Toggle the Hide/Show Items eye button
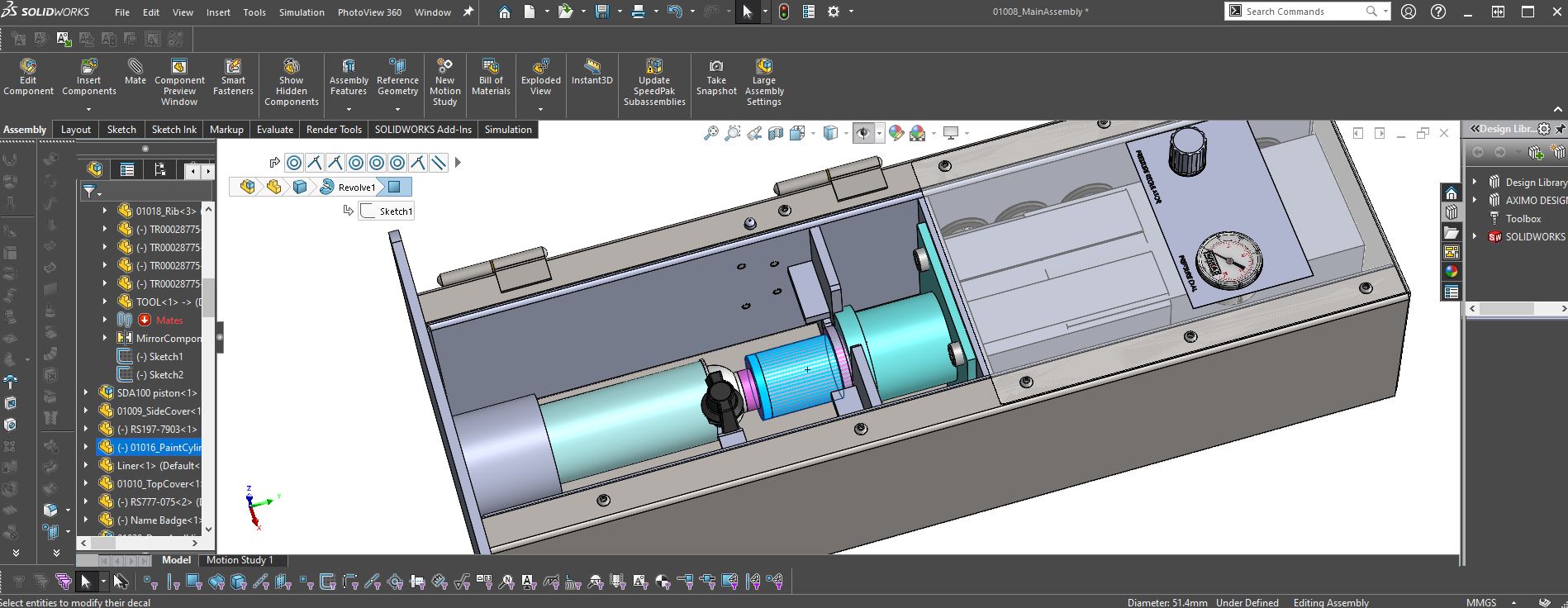Screen dimensions: 1568x608 coord(862,133)
